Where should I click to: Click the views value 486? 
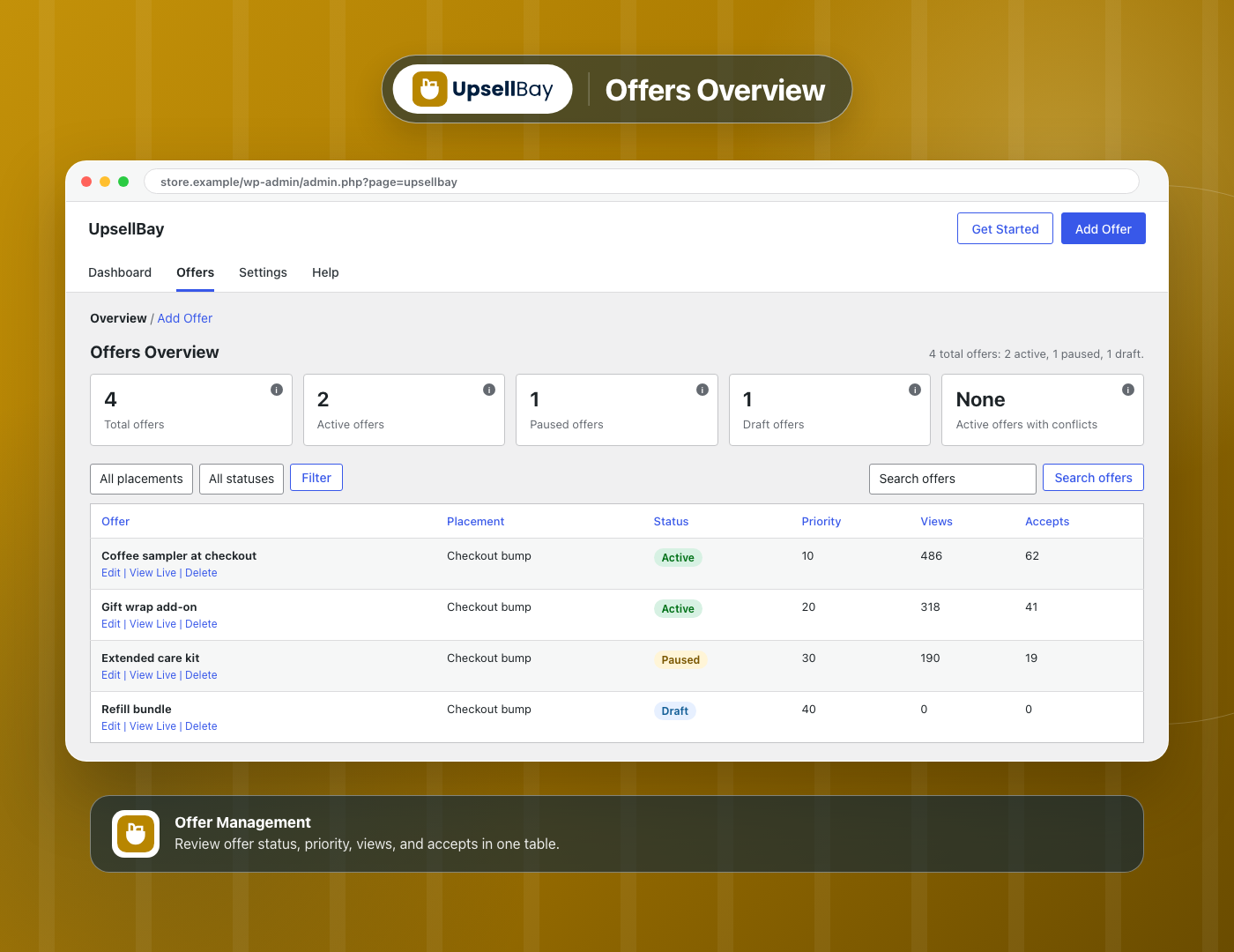[931, 556]
